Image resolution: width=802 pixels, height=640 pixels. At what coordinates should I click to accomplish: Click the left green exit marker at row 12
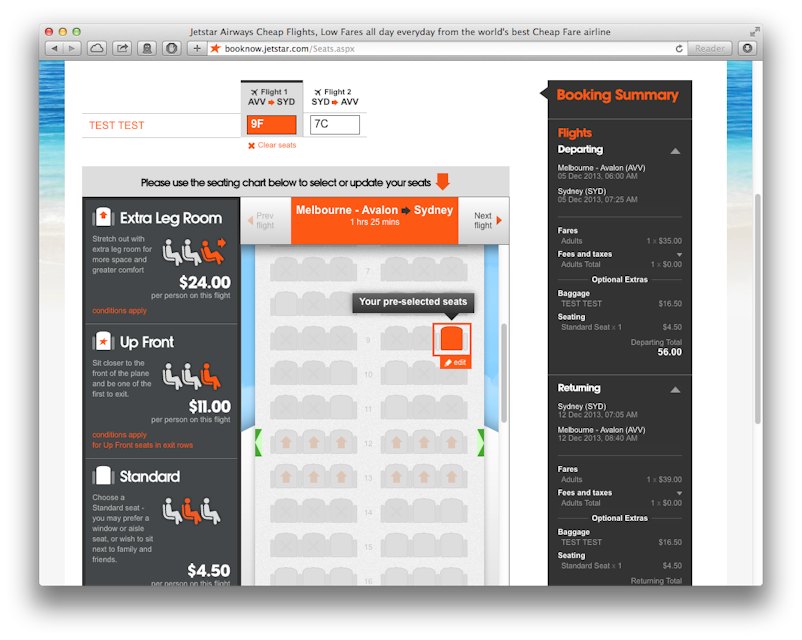point(258,443)
